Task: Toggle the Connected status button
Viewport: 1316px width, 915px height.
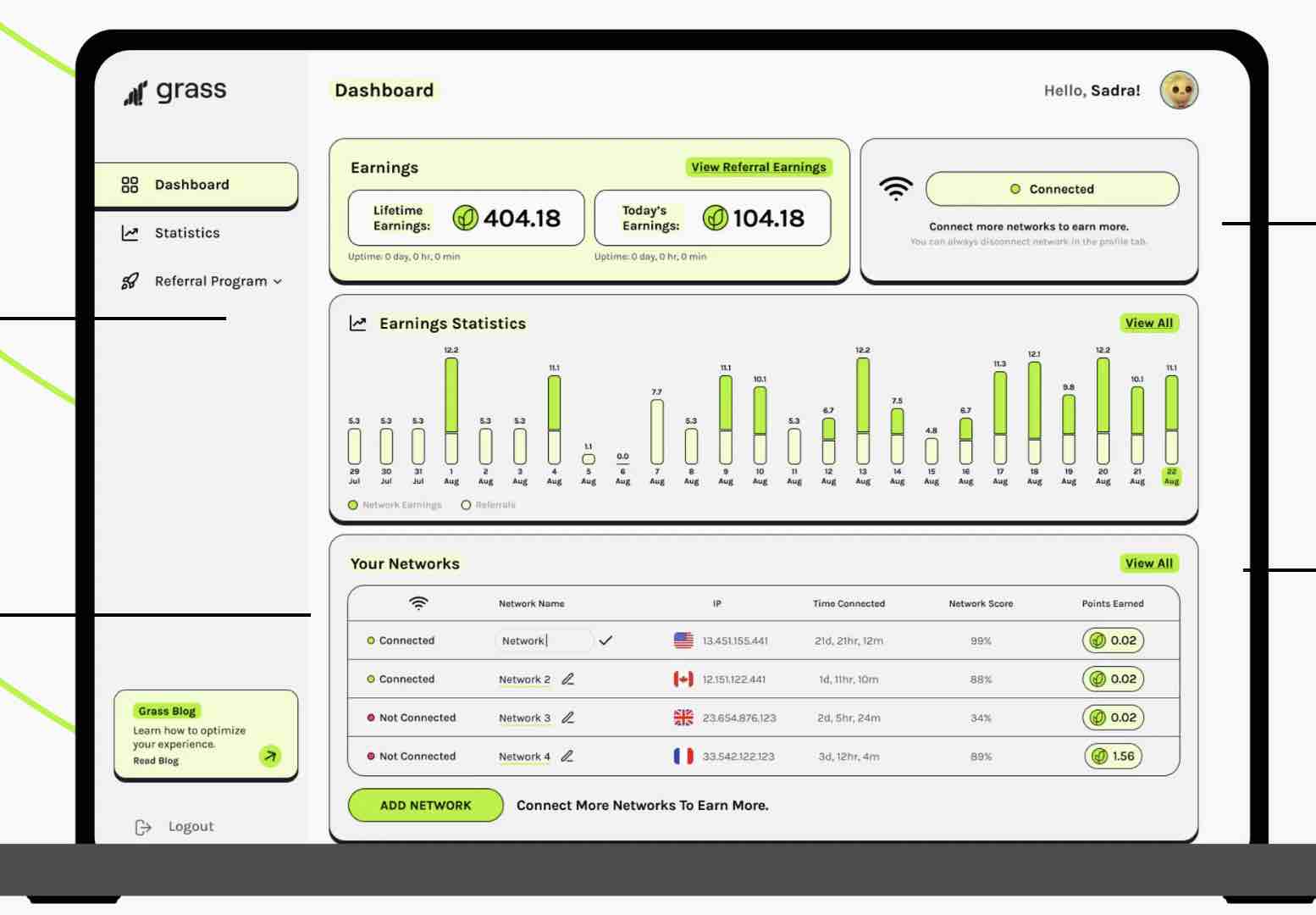Action: (1052, 189)
